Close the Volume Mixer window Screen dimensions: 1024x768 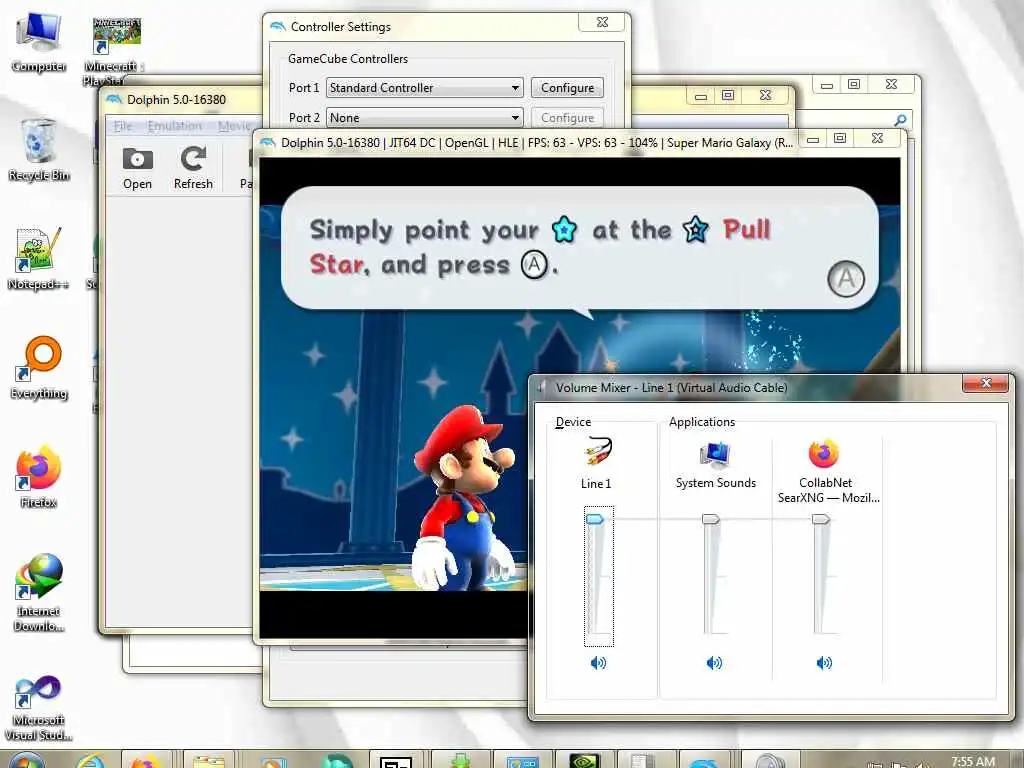(x=986, y=383)
